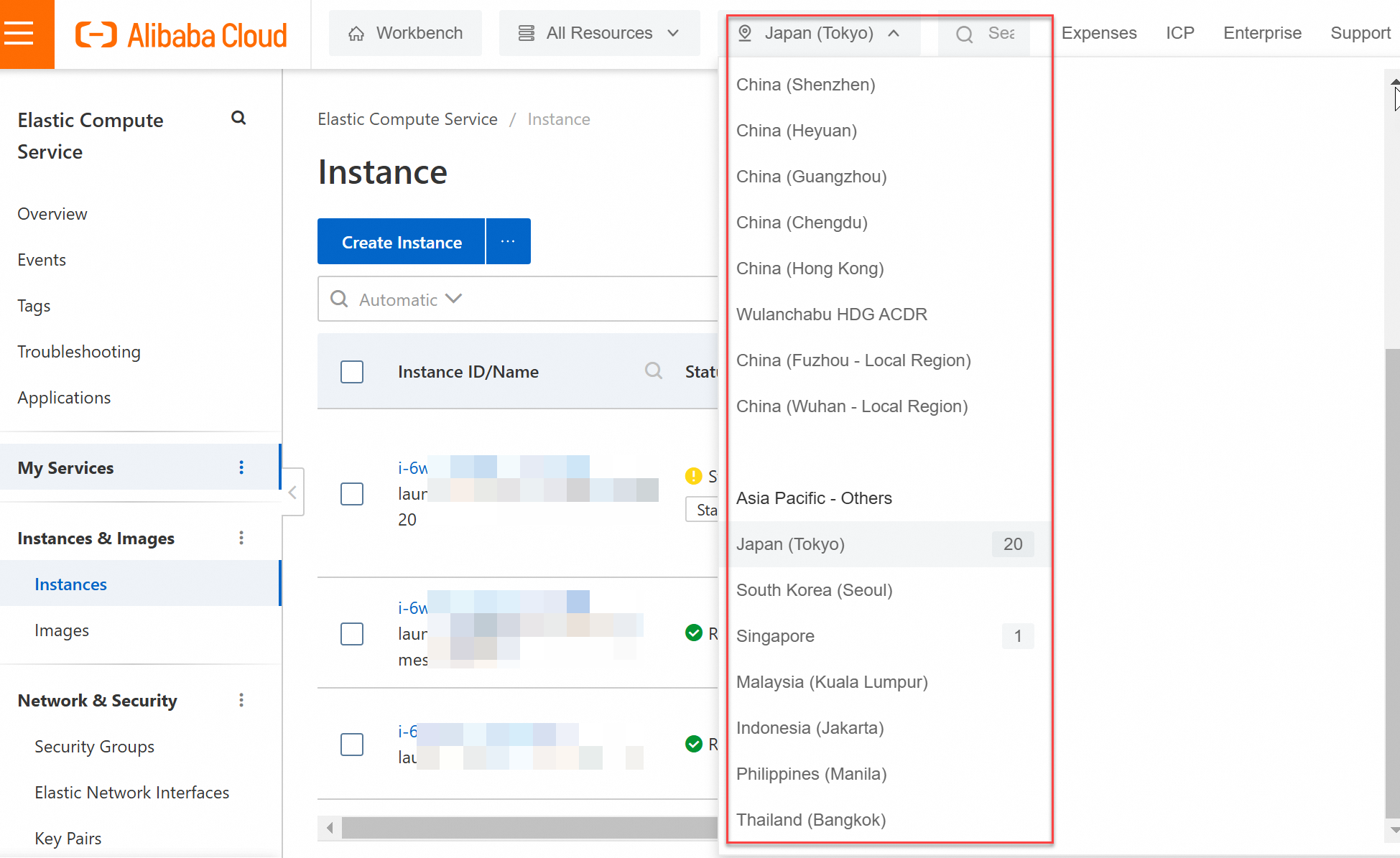This screenshot has width=1400, height=858.
Task: Click the top search magnifier icon
Action: (964, 34)
